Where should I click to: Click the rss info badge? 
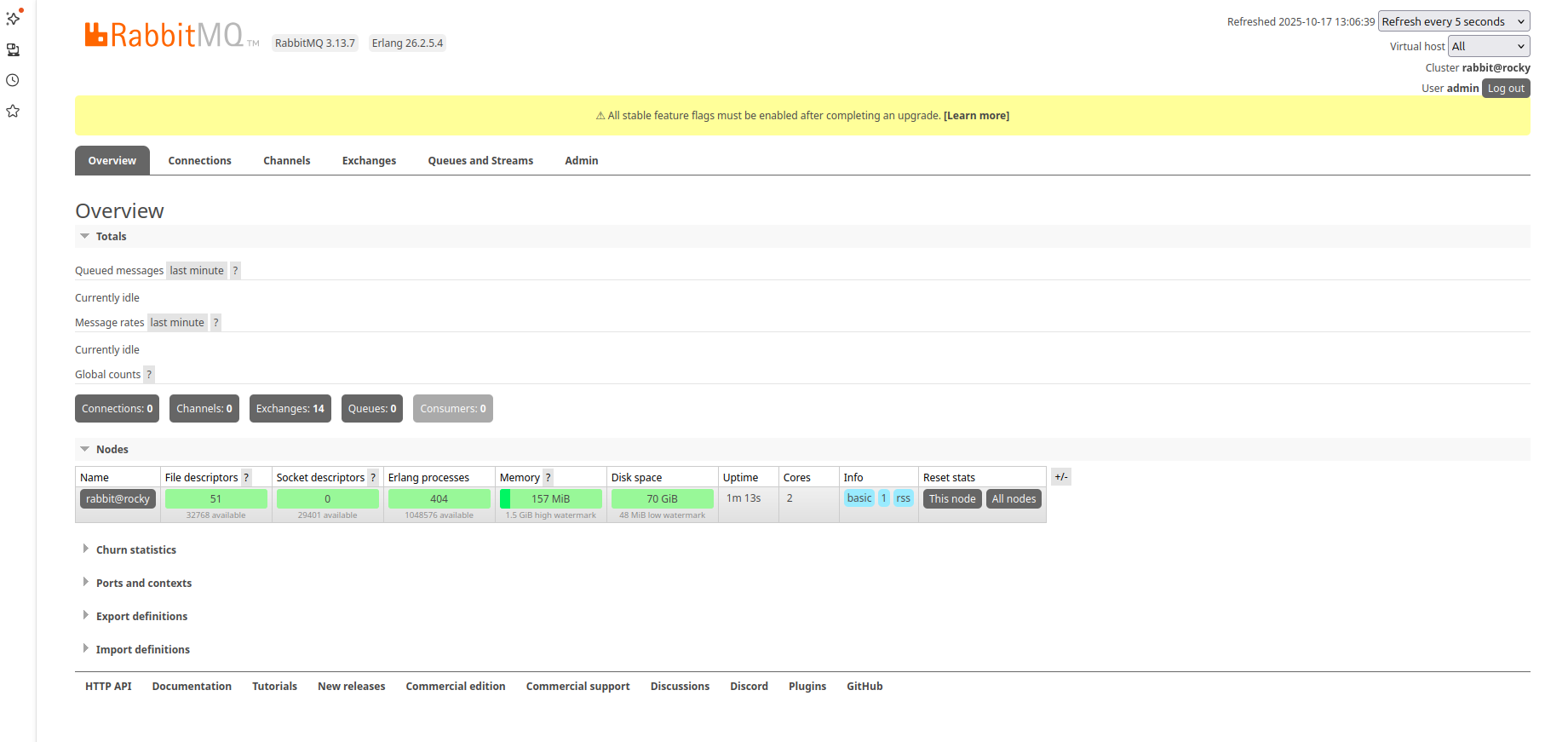[903, 498]
